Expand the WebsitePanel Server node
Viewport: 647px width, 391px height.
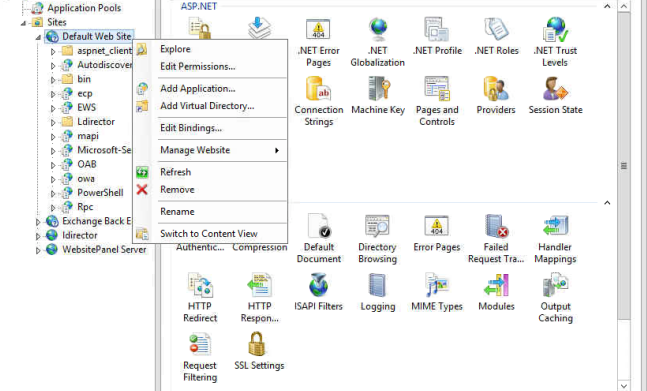pyautogui.click(x=38, y=250)
